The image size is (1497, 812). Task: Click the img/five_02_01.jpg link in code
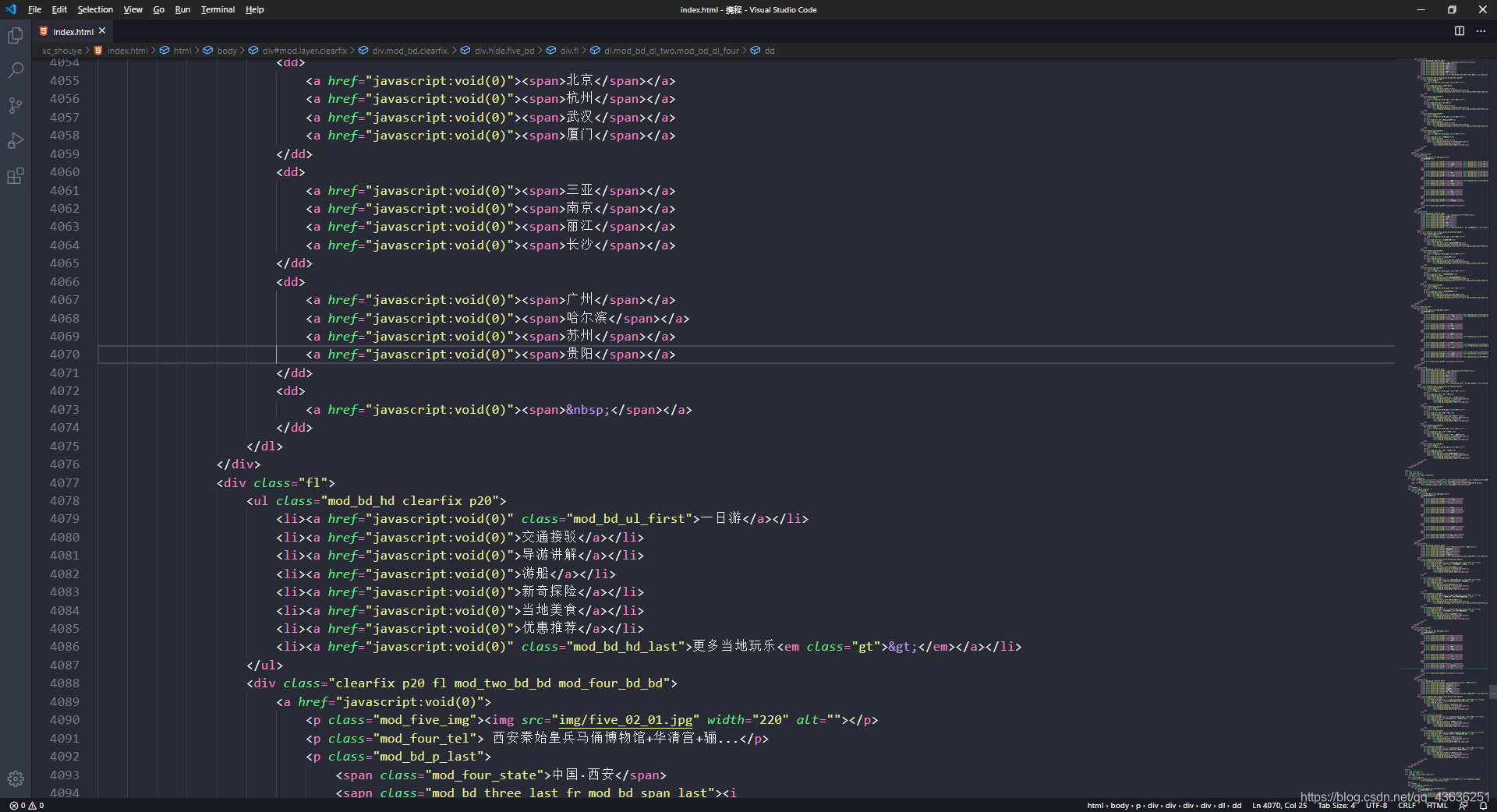pos(625,720)
